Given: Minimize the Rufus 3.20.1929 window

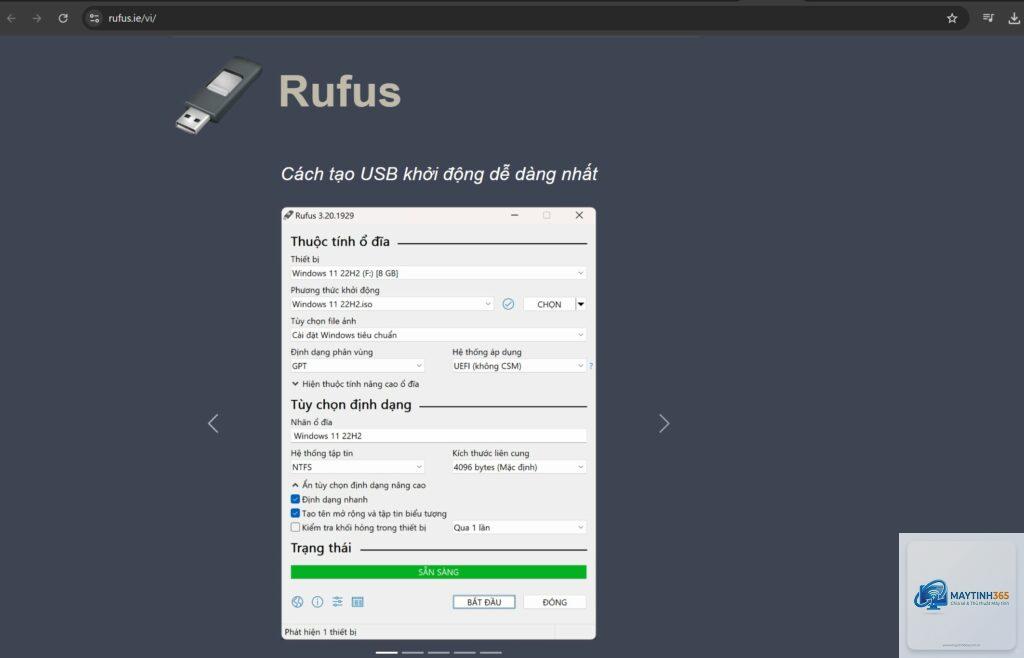Looking at the screenshot, I should coord(515,215).
